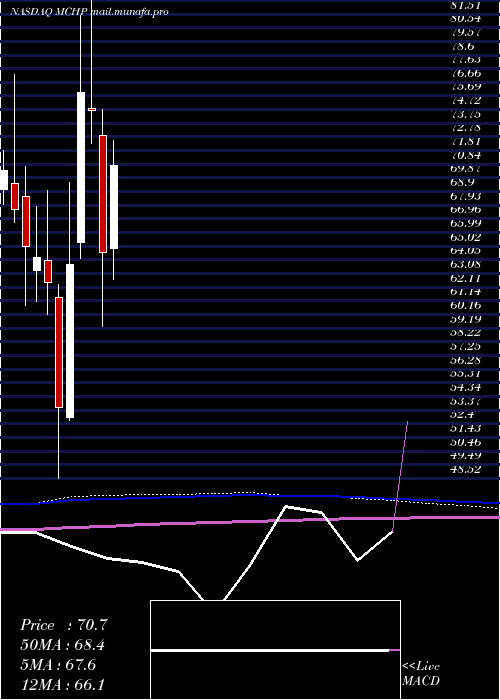Pick the 73.75 price label
500x700 pixels.
point(465,114)
